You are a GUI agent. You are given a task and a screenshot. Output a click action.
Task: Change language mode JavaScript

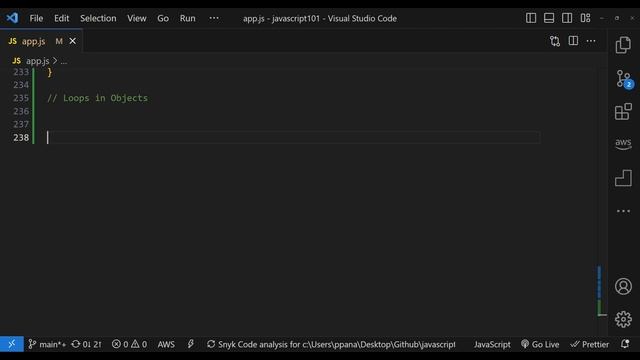tap(492, 344)
